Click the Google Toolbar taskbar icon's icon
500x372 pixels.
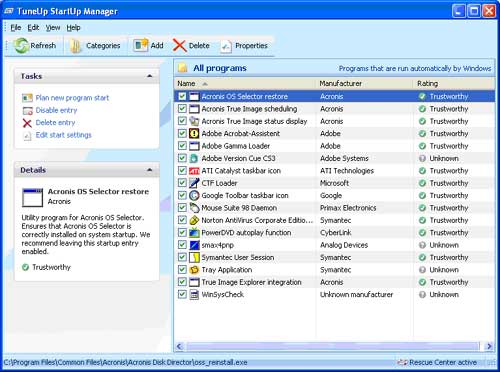(x=194, y=195)
